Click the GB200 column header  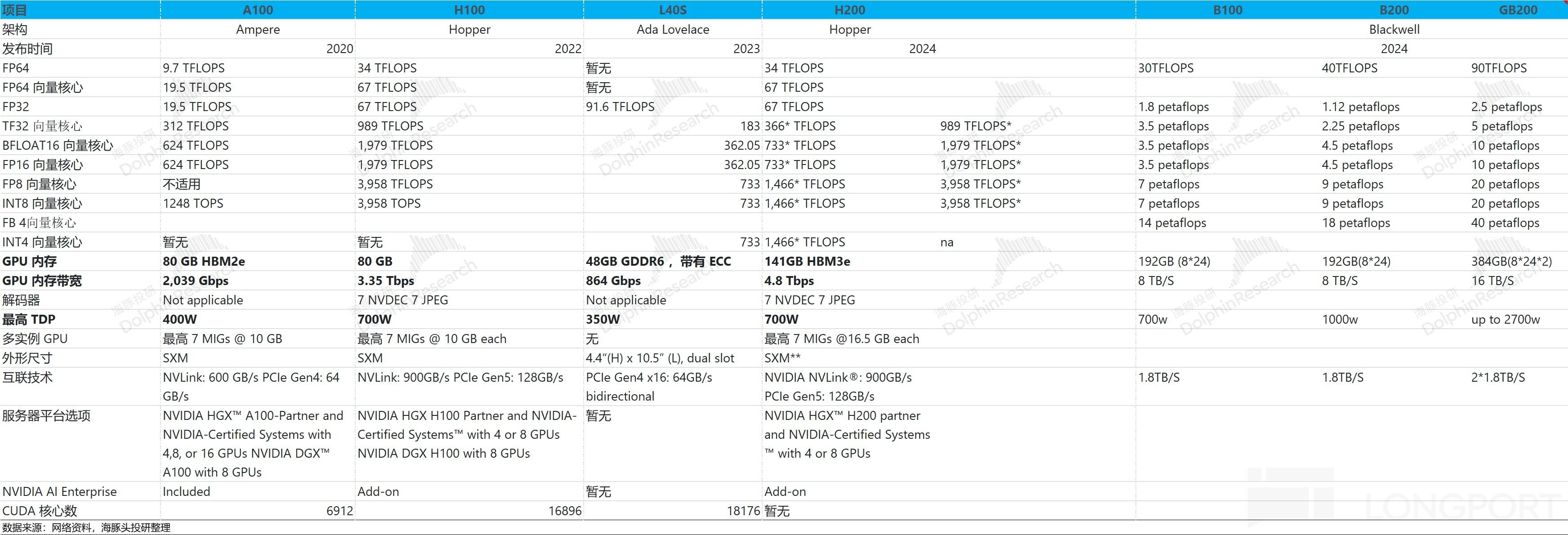pos(1518,10)
